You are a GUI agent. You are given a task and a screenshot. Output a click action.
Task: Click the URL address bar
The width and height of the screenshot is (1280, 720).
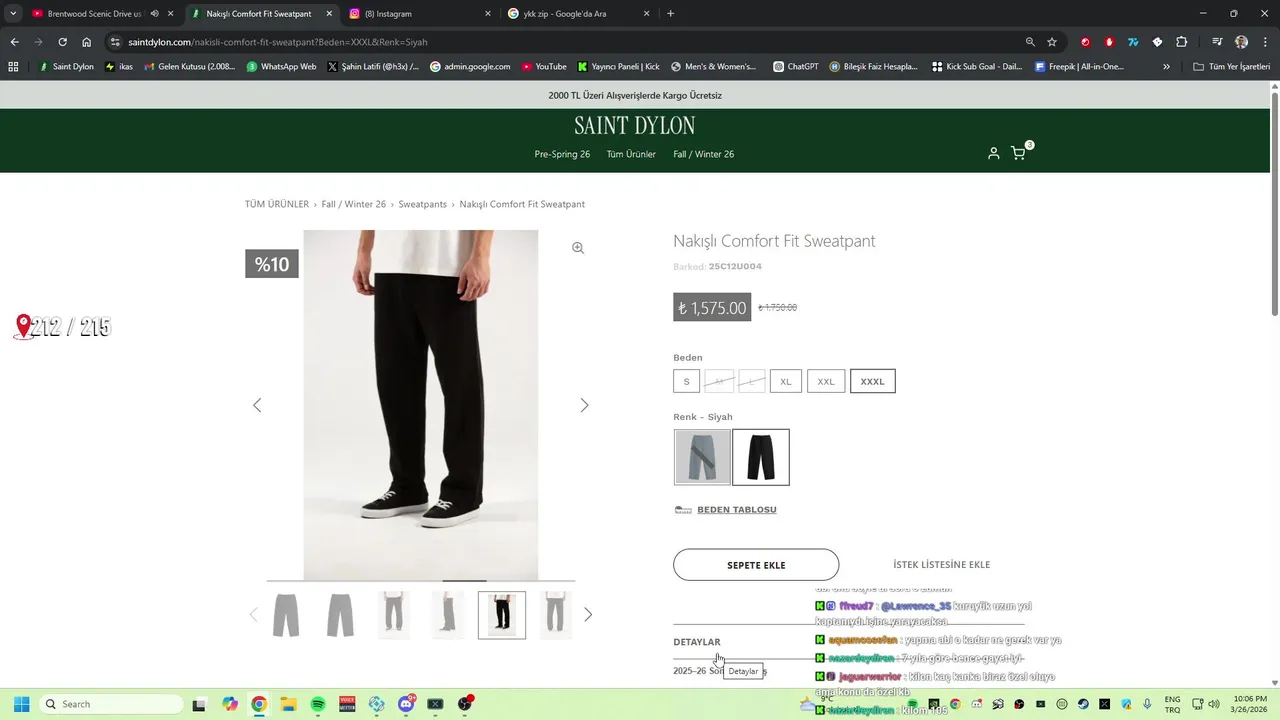570,42
